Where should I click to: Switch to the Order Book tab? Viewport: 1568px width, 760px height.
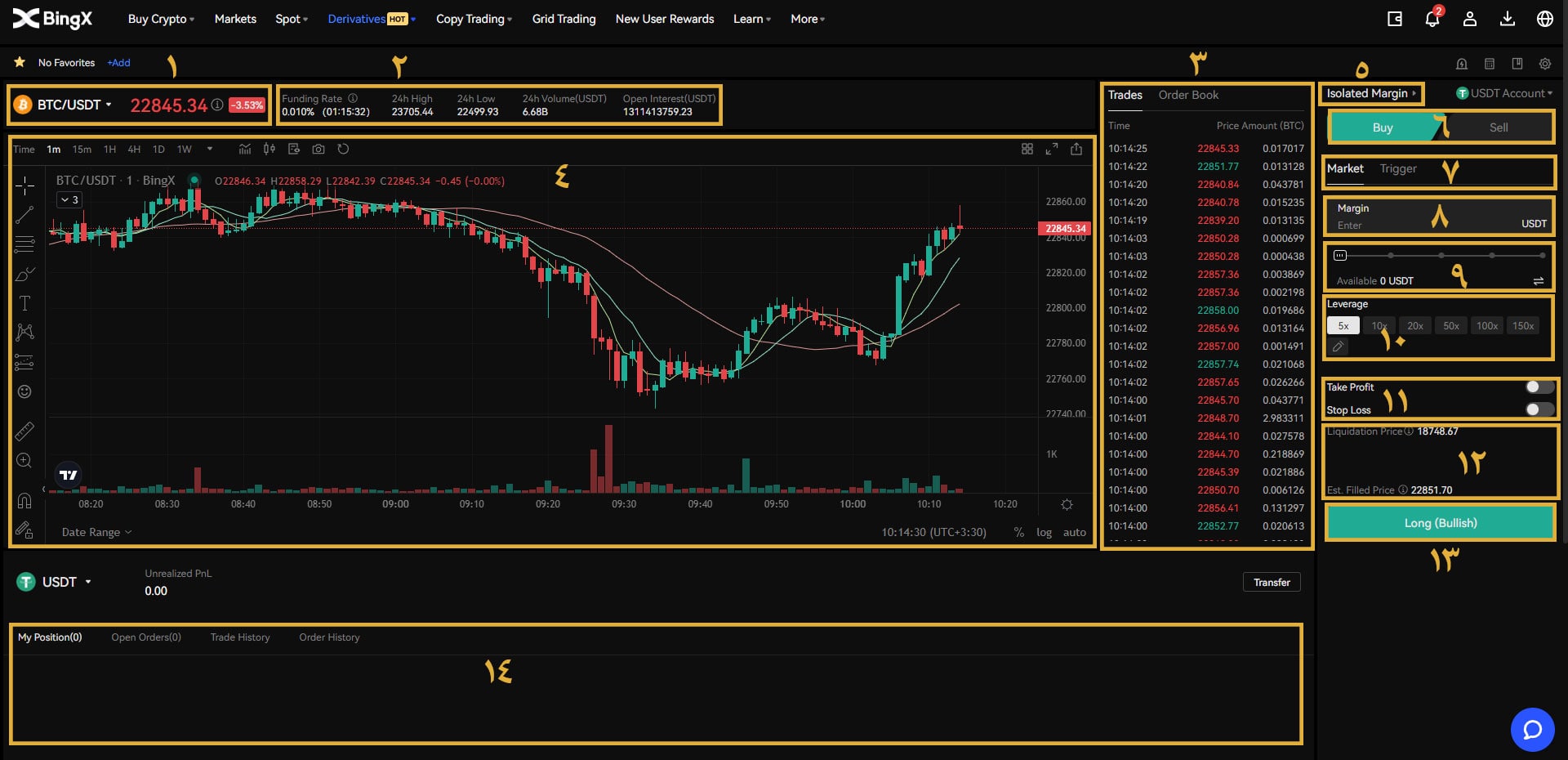pyautogui.click(x=1188, y=95)
